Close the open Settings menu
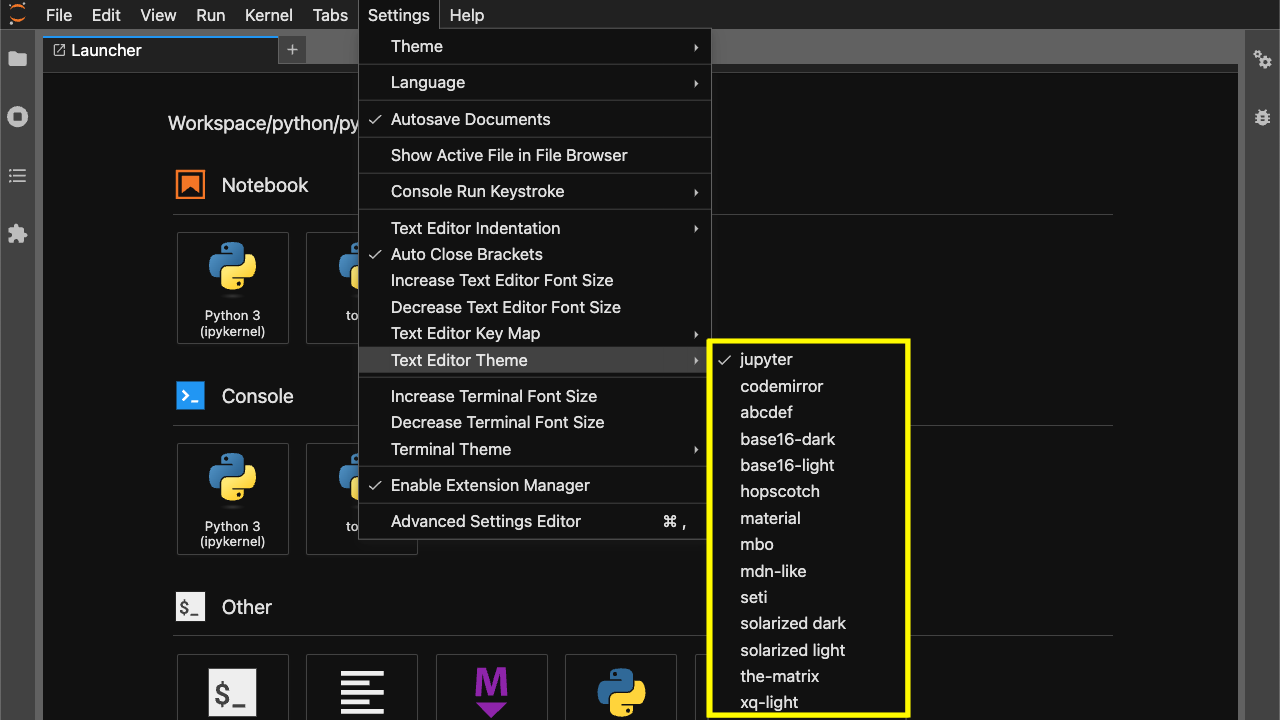The image size is (1280, 720). point(399,15)
